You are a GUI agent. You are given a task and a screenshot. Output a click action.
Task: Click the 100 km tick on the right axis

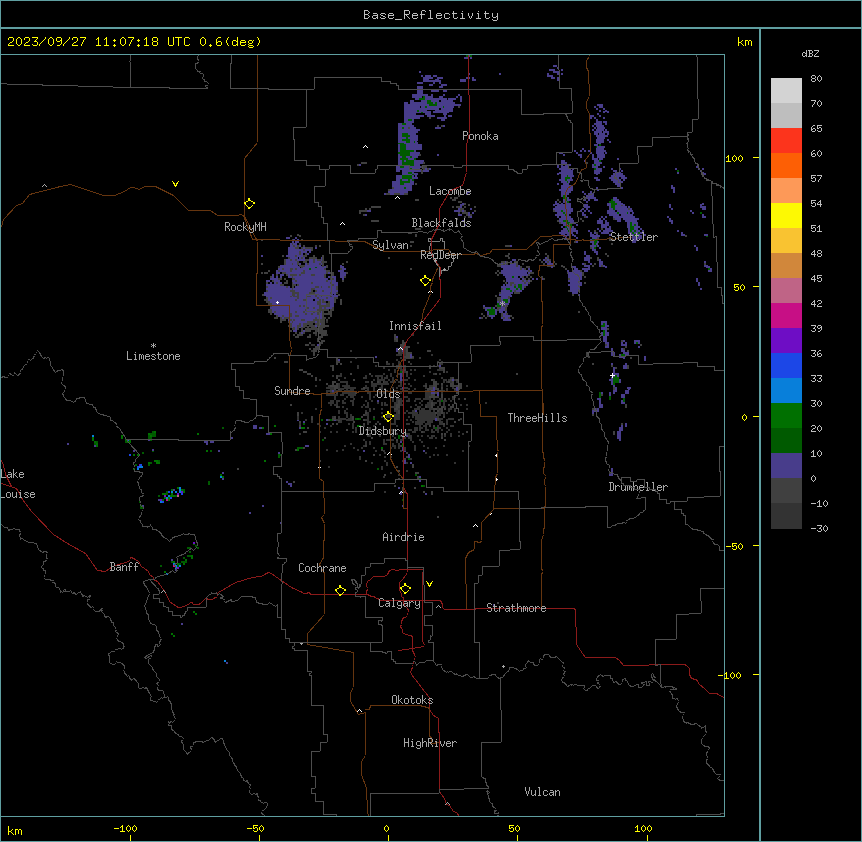pos(734,158)
